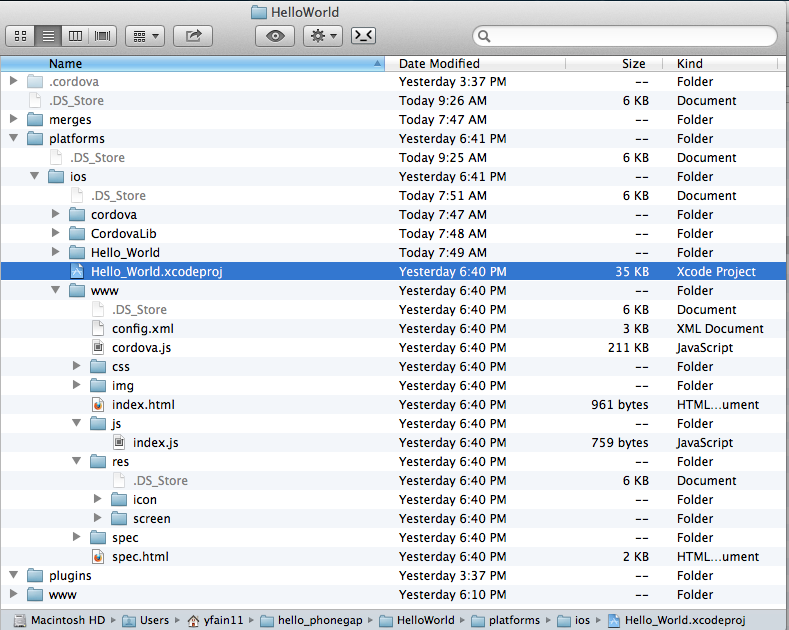Switch to column view in toolbar
The image size is (789, 630).
point(75,36)
